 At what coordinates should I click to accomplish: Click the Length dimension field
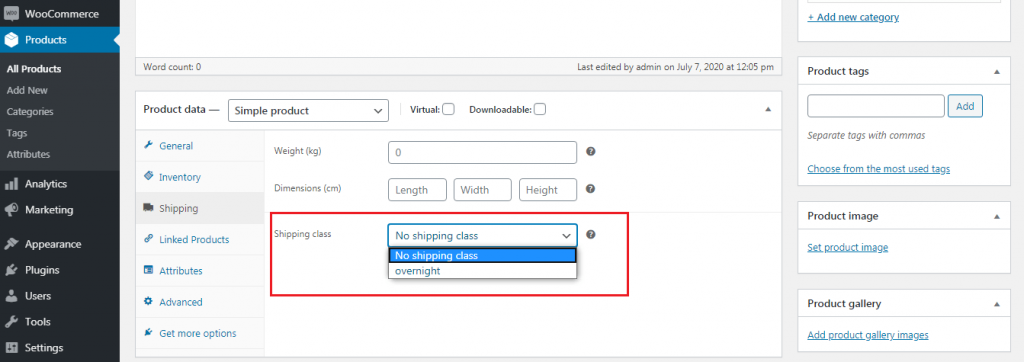(417, 189)
